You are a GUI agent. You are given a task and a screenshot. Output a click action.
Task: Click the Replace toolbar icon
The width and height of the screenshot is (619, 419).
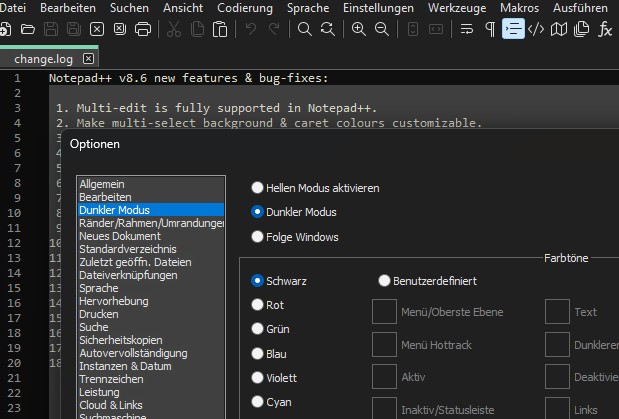click(327, 28)
